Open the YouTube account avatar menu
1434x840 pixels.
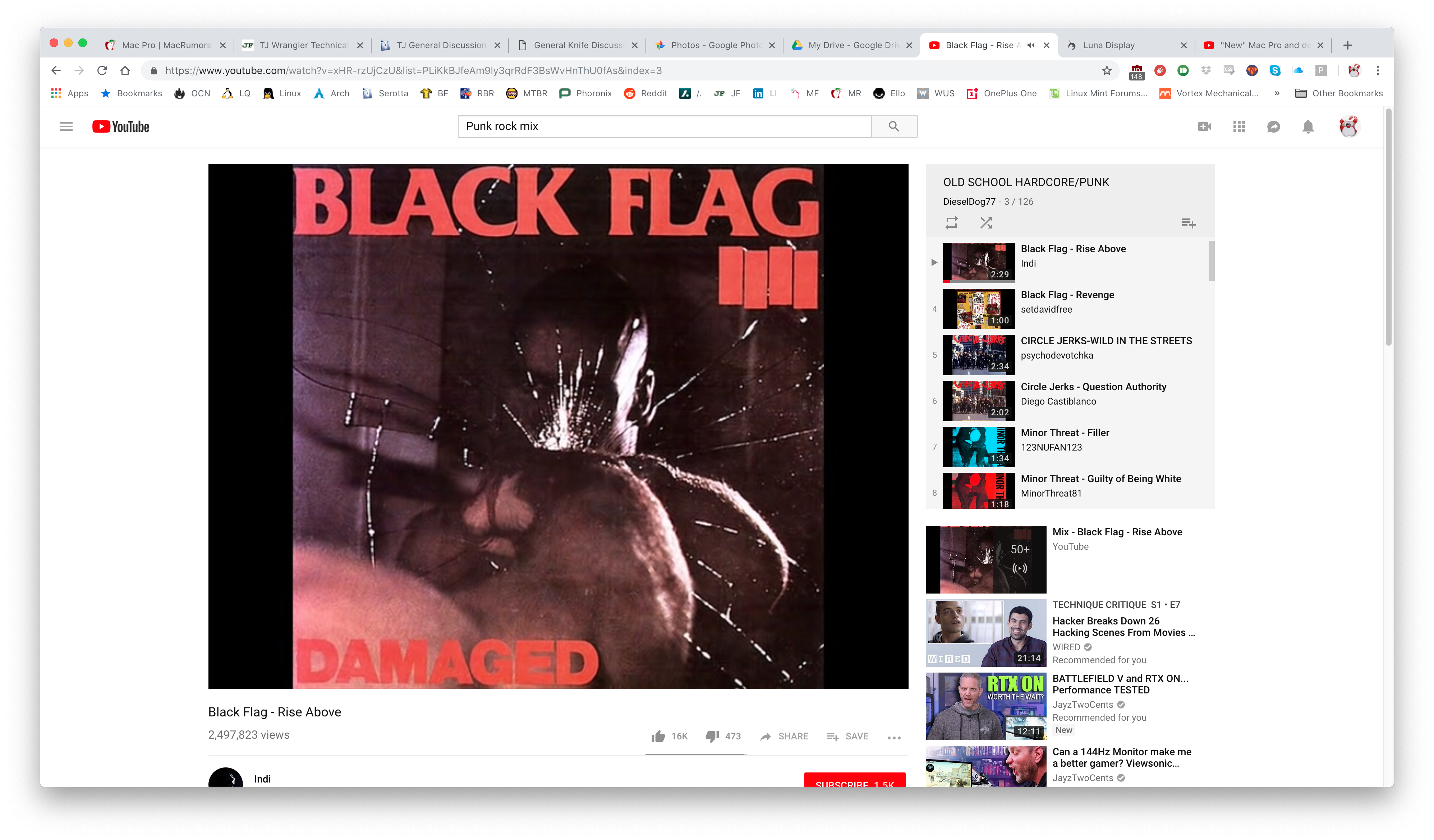click(x=1348, y=126)
